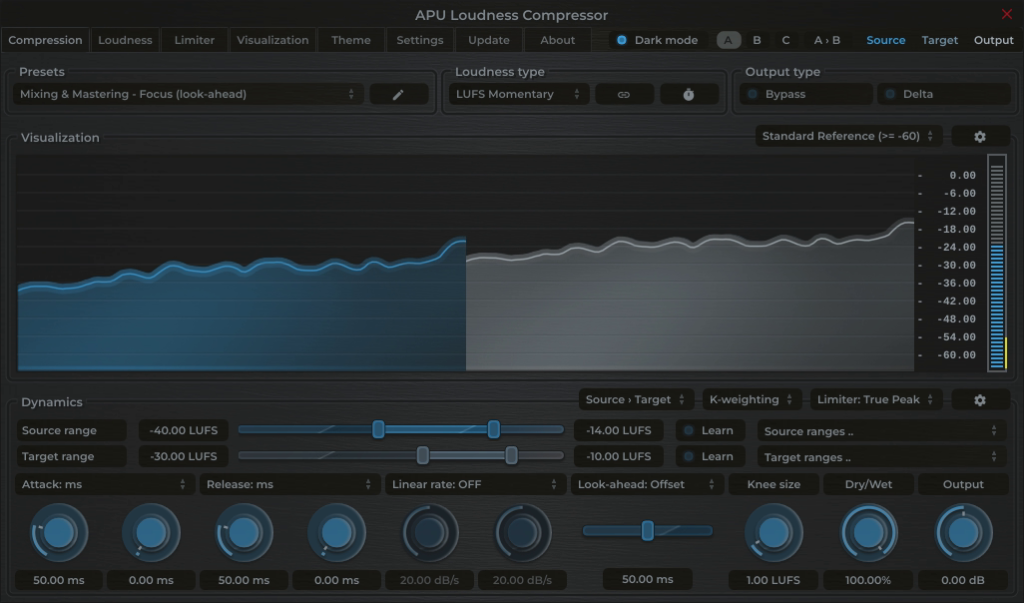This screenshot has width=1024, height=603.
Task: Open the LUFS Momentary loudness type dropdown
Action: click(x=518, y=93)
